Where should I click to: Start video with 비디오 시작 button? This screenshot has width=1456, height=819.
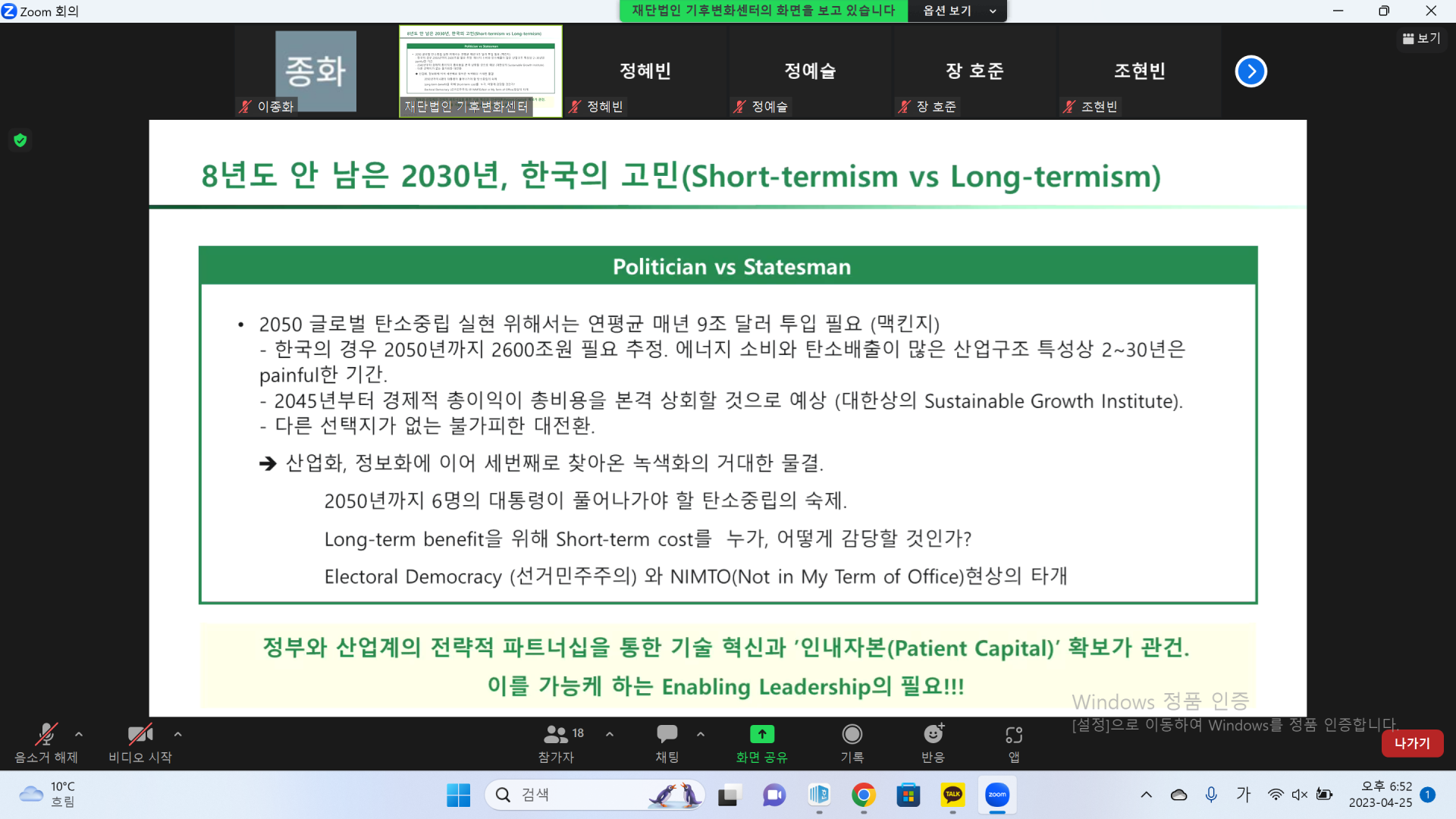140,742
